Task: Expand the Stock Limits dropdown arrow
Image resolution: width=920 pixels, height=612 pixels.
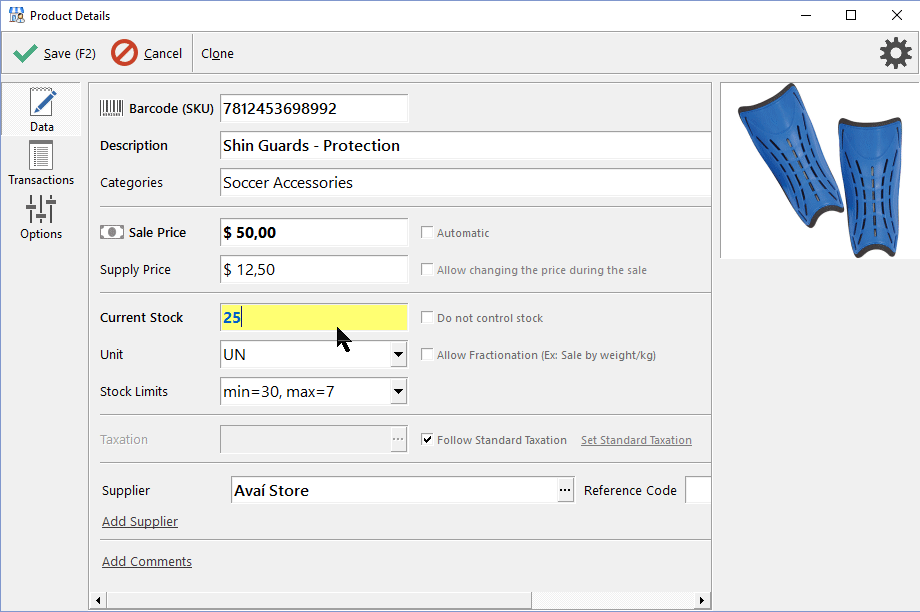Action: (398, 391)
